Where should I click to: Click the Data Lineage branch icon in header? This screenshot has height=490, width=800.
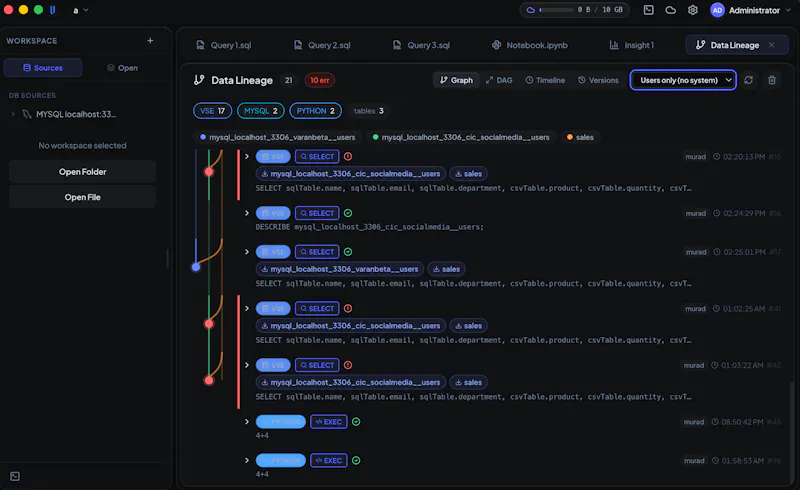pyautogui.click(x=199, y=80)
